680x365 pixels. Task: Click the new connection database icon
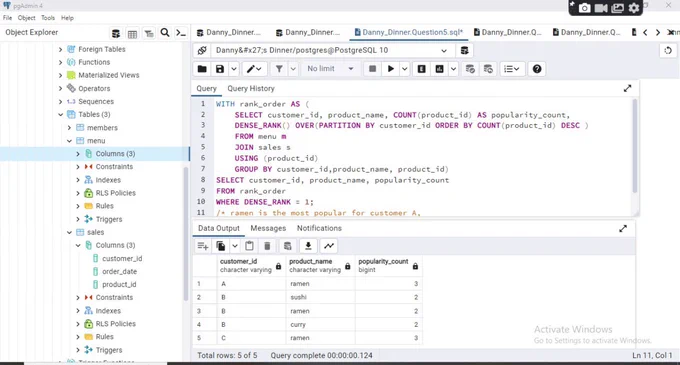pyautogui.click(x=464, y=51)
